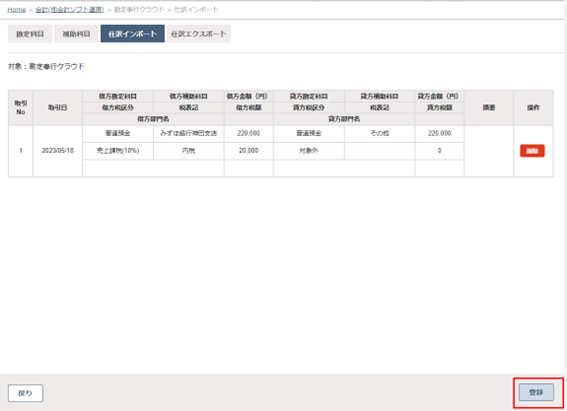Switch to the 勘定科目 tab
The width and height of the screenshot is (567, 411).
tap(30, 34)
